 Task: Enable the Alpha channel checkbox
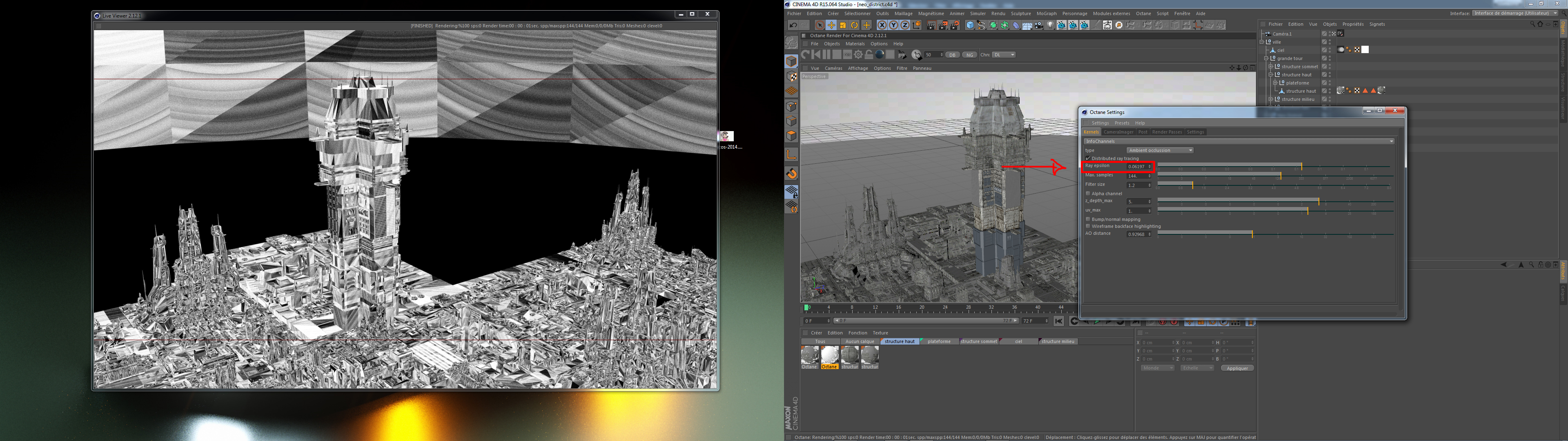coord(1088,194)
